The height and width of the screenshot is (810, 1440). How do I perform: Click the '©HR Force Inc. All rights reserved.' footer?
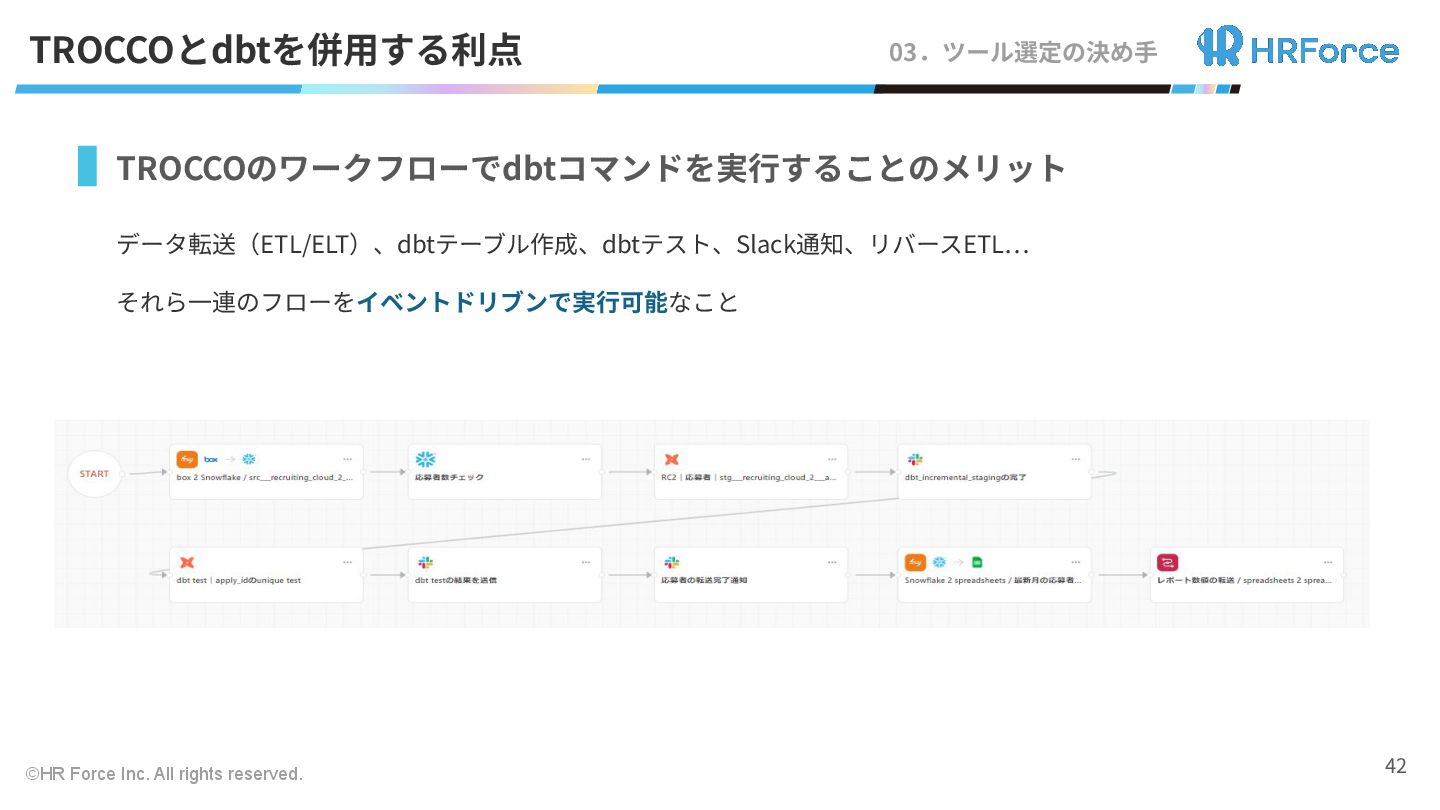[x=164, y=774]
